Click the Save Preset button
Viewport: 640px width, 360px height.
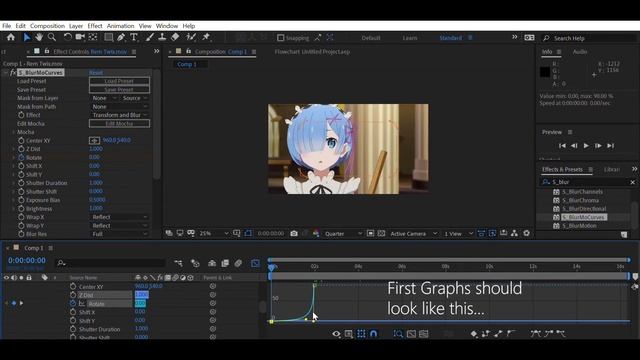click(119, 89)
